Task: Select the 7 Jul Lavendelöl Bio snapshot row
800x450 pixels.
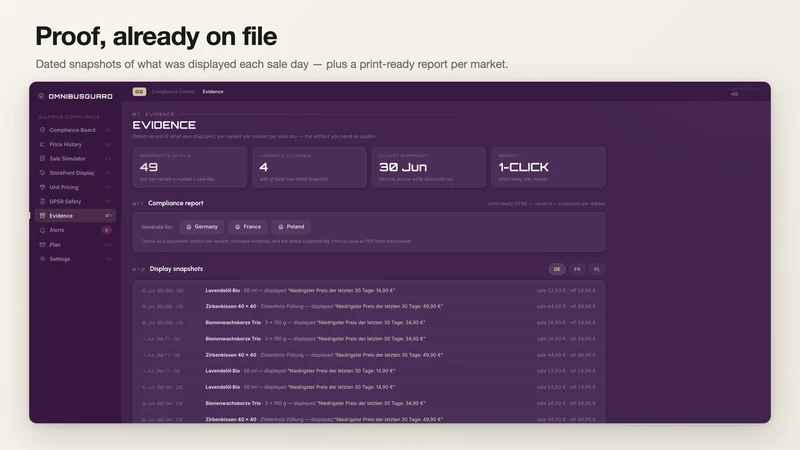Action: point(369,371)
